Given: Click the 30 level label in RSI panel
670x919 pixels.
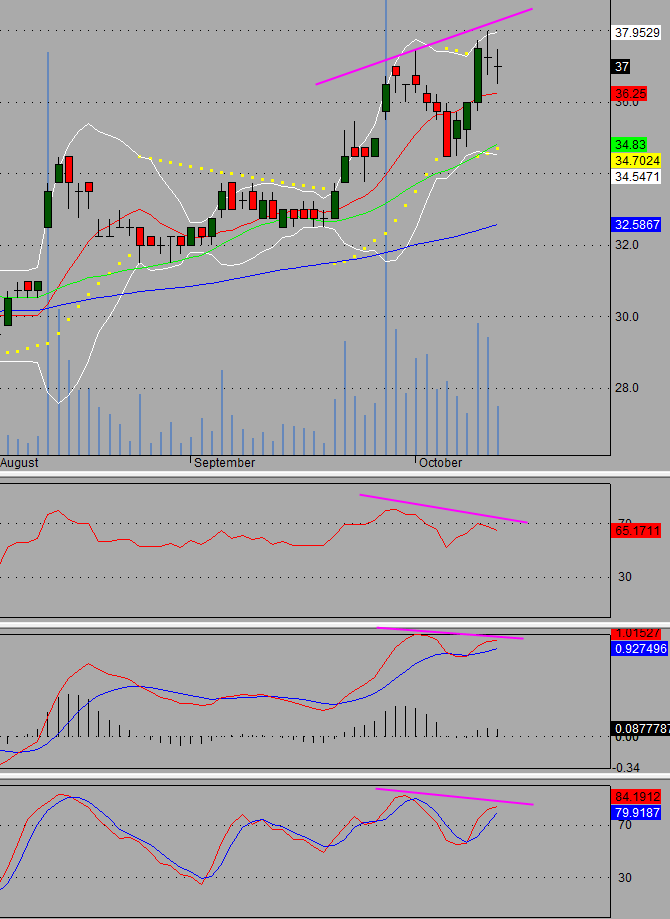Looking at the screenshot, I should (x=625, y=577).
